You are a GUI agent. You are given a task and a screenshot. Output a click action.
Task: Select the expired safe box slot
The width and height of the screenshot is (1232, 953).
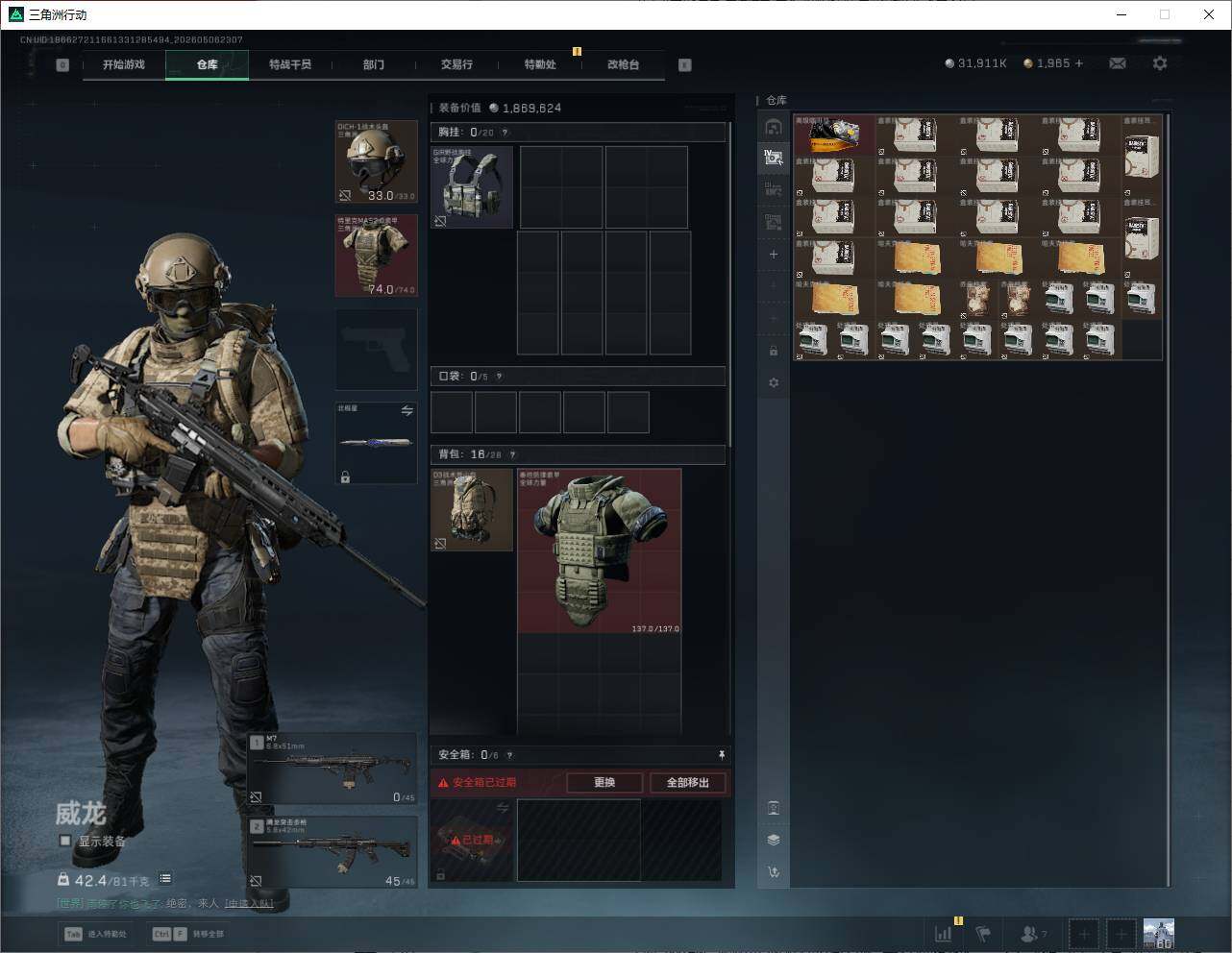(x=472, y=841)
